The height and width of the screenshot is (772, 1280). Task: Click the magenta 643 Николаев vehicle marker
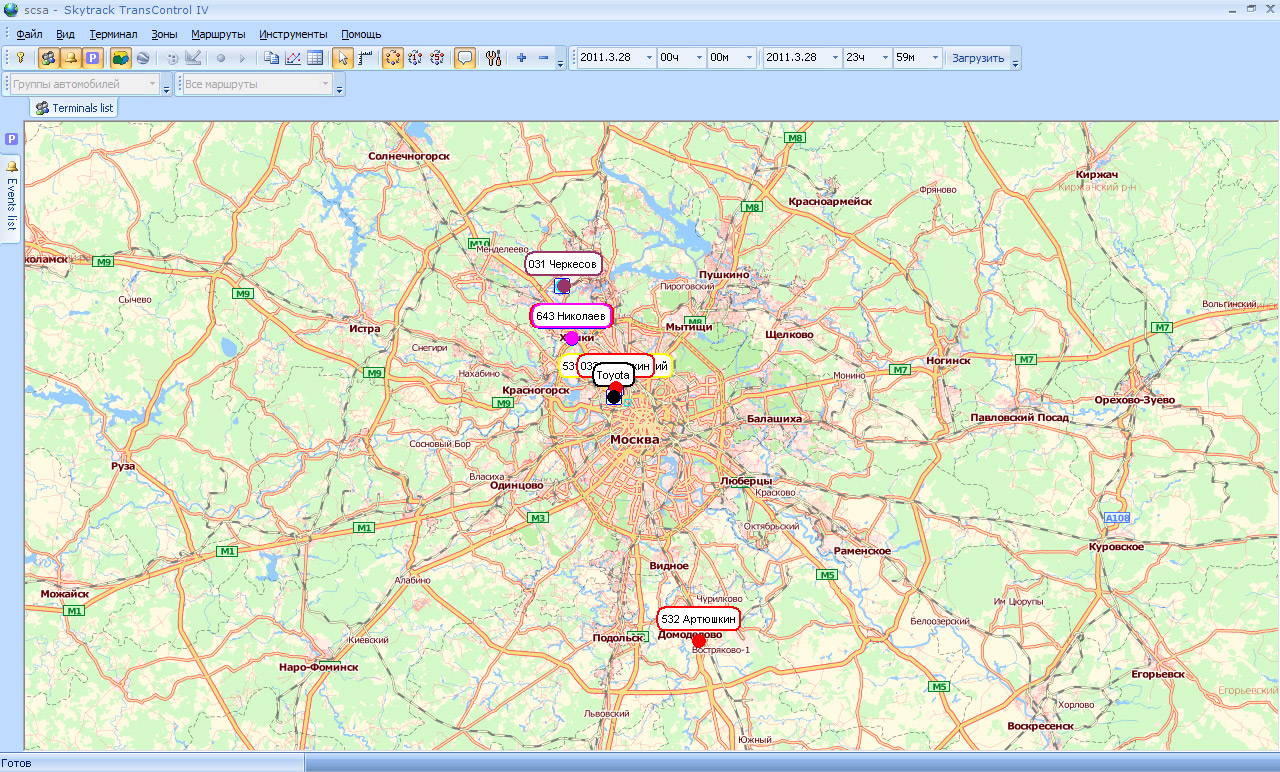coord(572,338)
